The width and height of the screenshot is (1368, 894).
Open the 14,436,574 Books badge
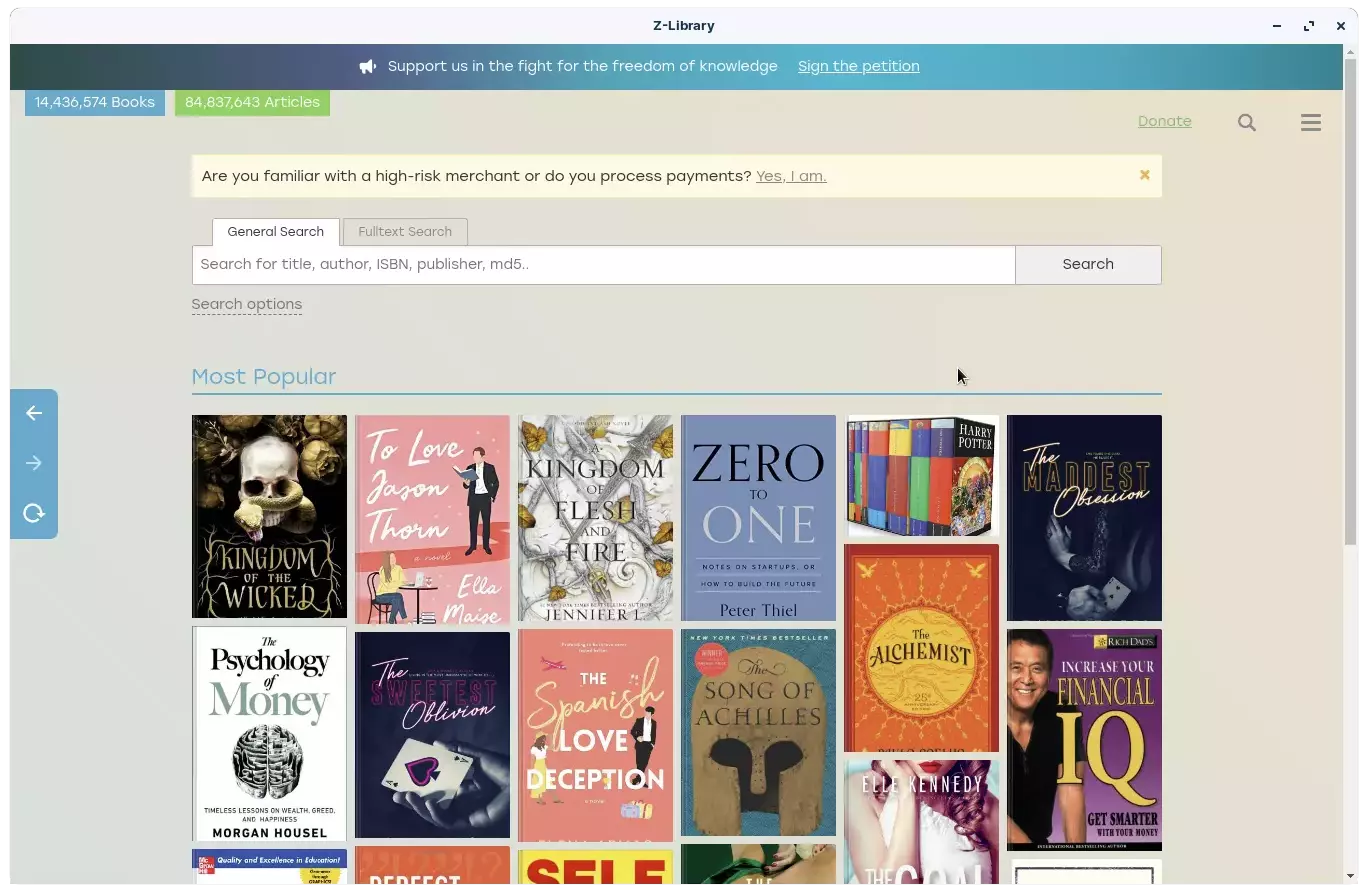(x=94, y=102)
